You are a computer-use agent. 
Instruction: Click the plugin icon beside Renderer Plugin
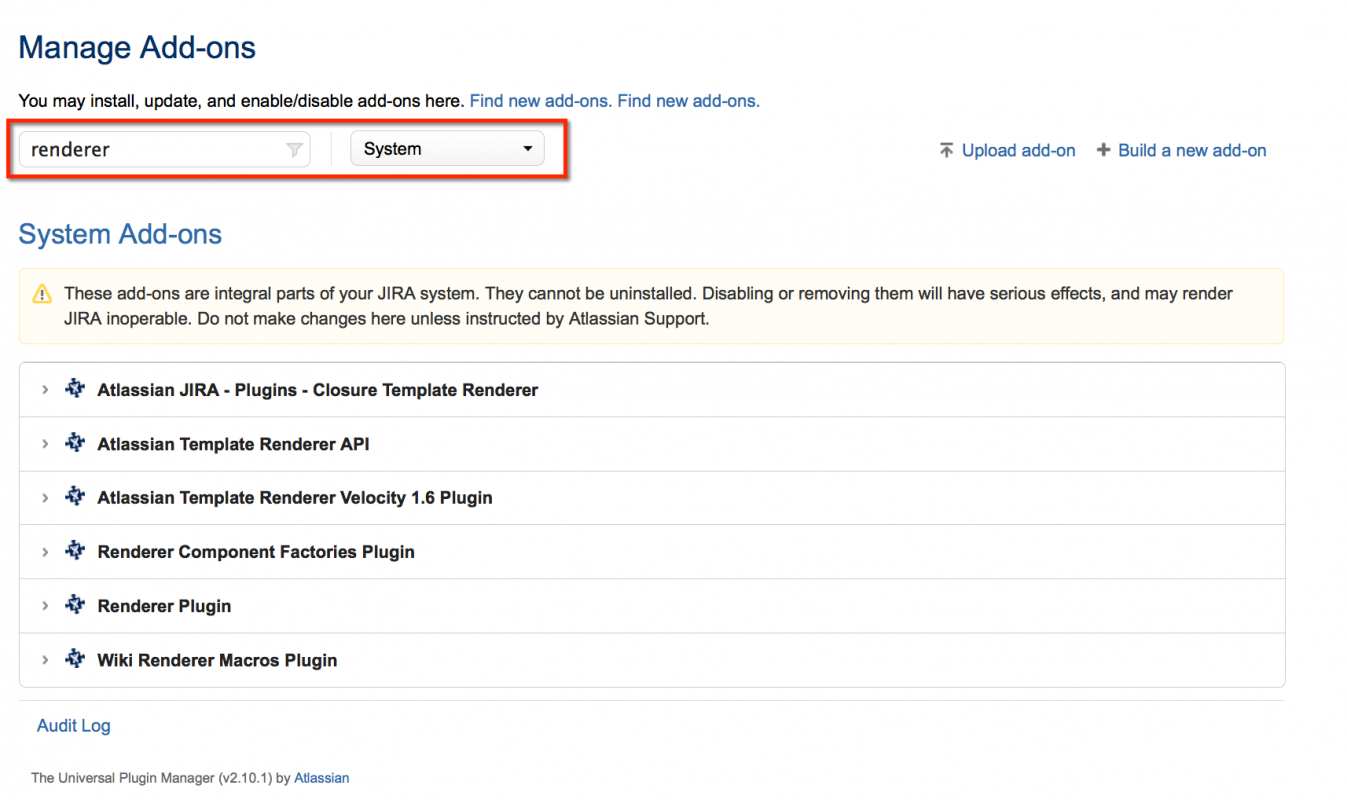[75, 605]
